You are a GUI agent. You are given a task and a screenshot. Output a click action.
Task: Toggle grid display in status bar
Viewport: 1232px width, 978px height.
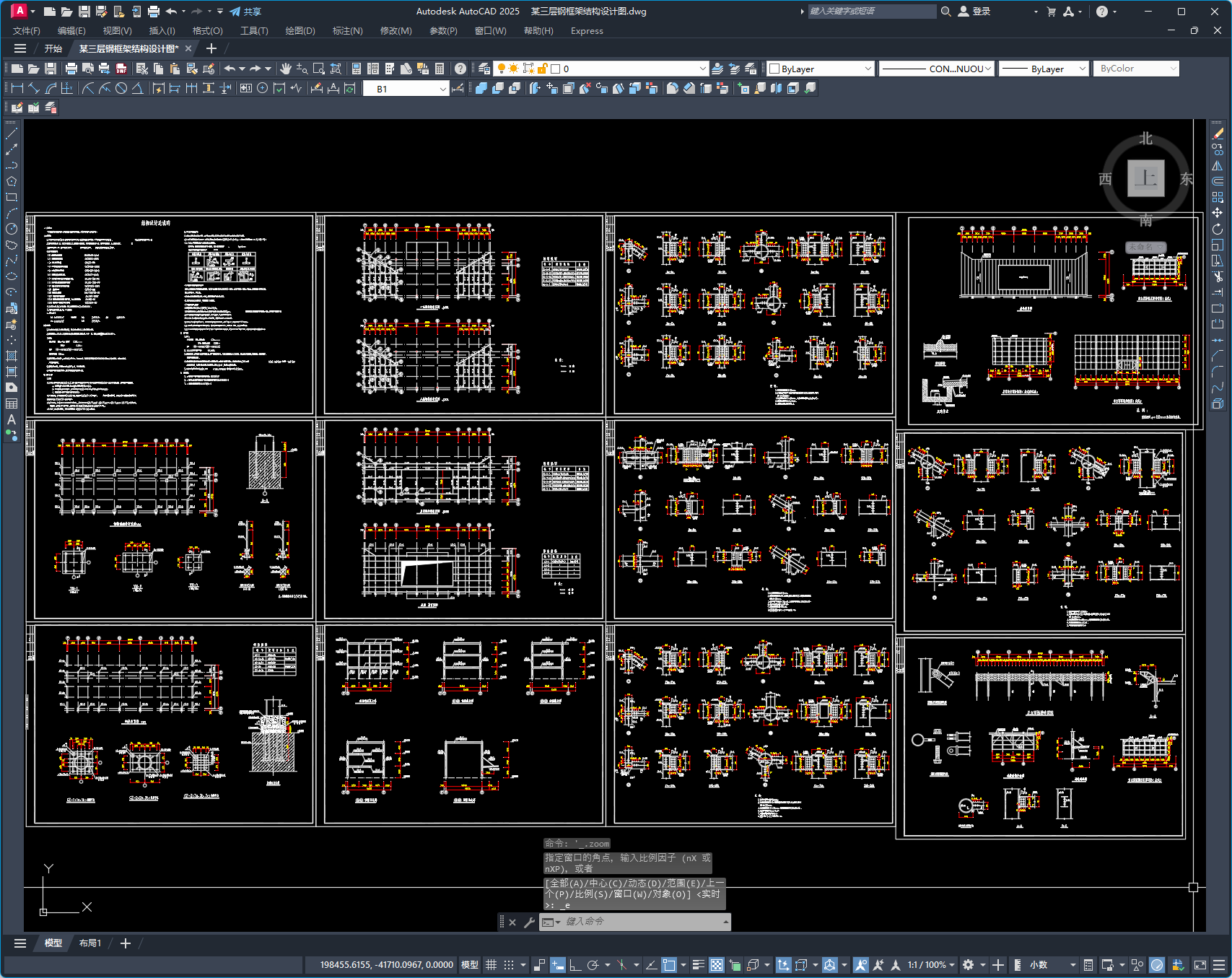(492, 964)
